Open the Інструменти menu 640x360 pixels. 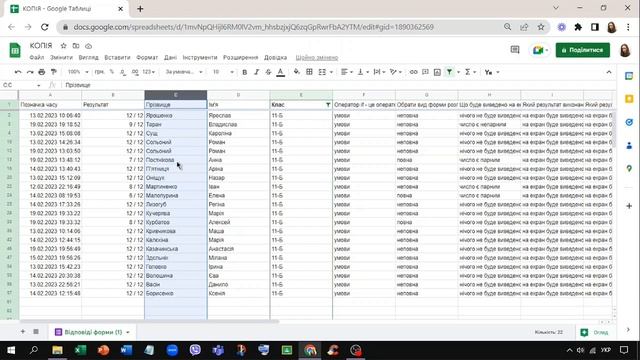[200, 58]
